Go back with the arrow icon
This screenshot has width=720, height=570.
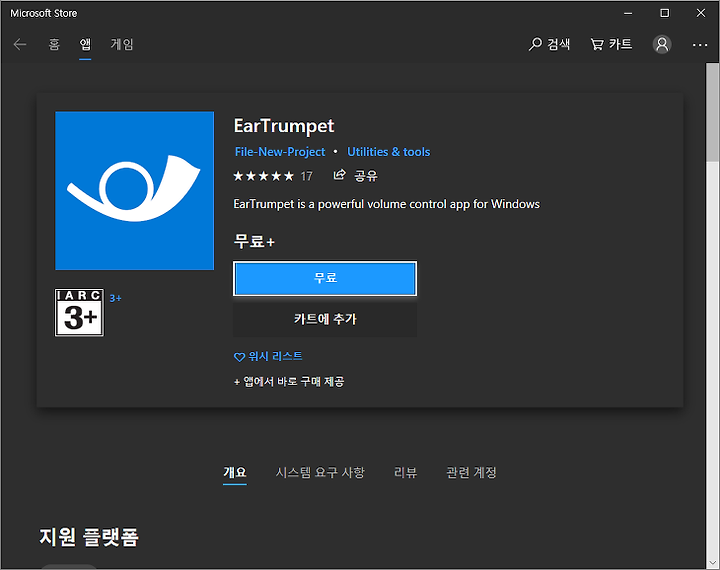pos(20,45)
